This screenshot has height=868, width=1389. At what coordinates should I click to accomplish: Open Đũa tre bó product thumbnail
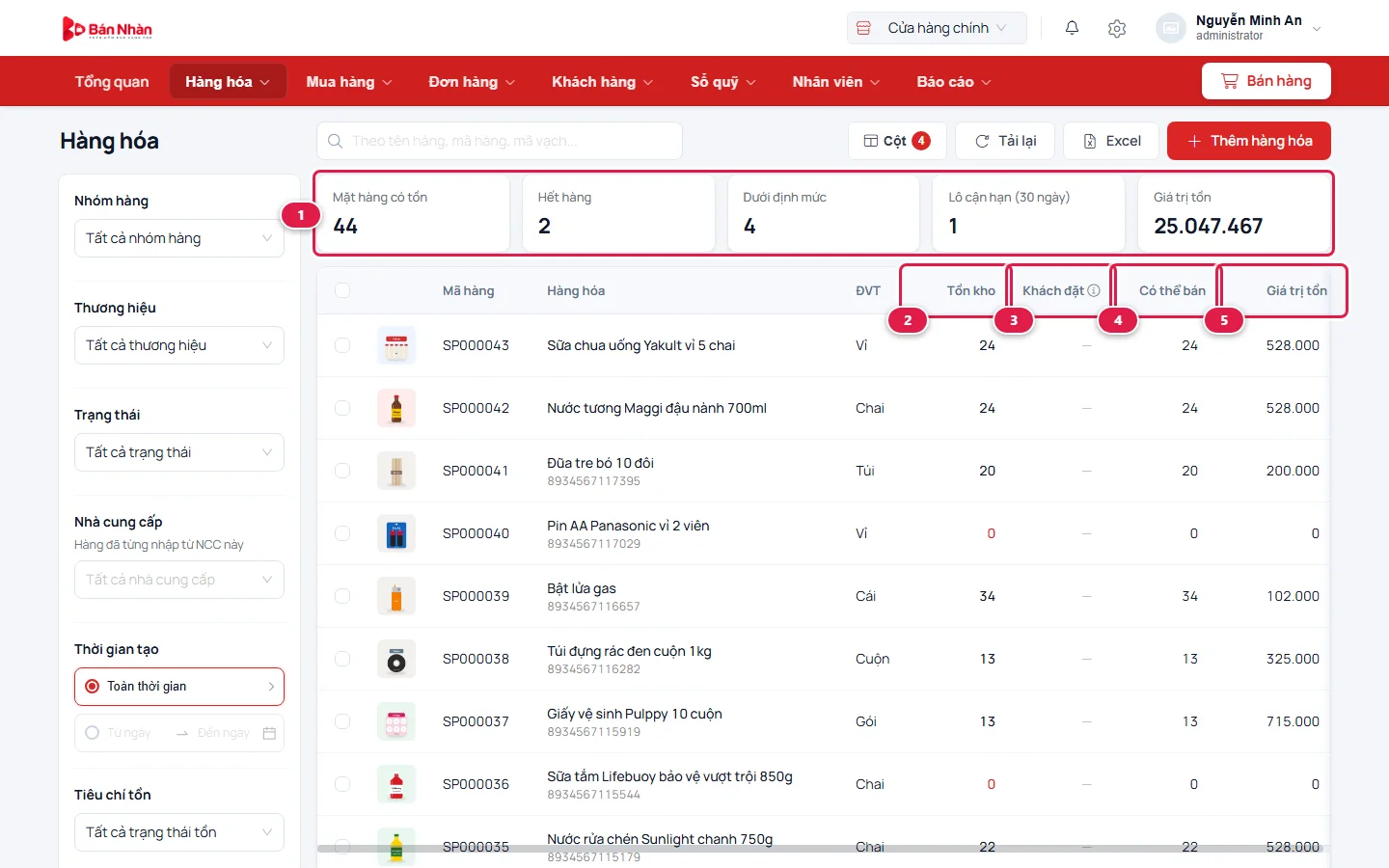[x=396, y=471]
